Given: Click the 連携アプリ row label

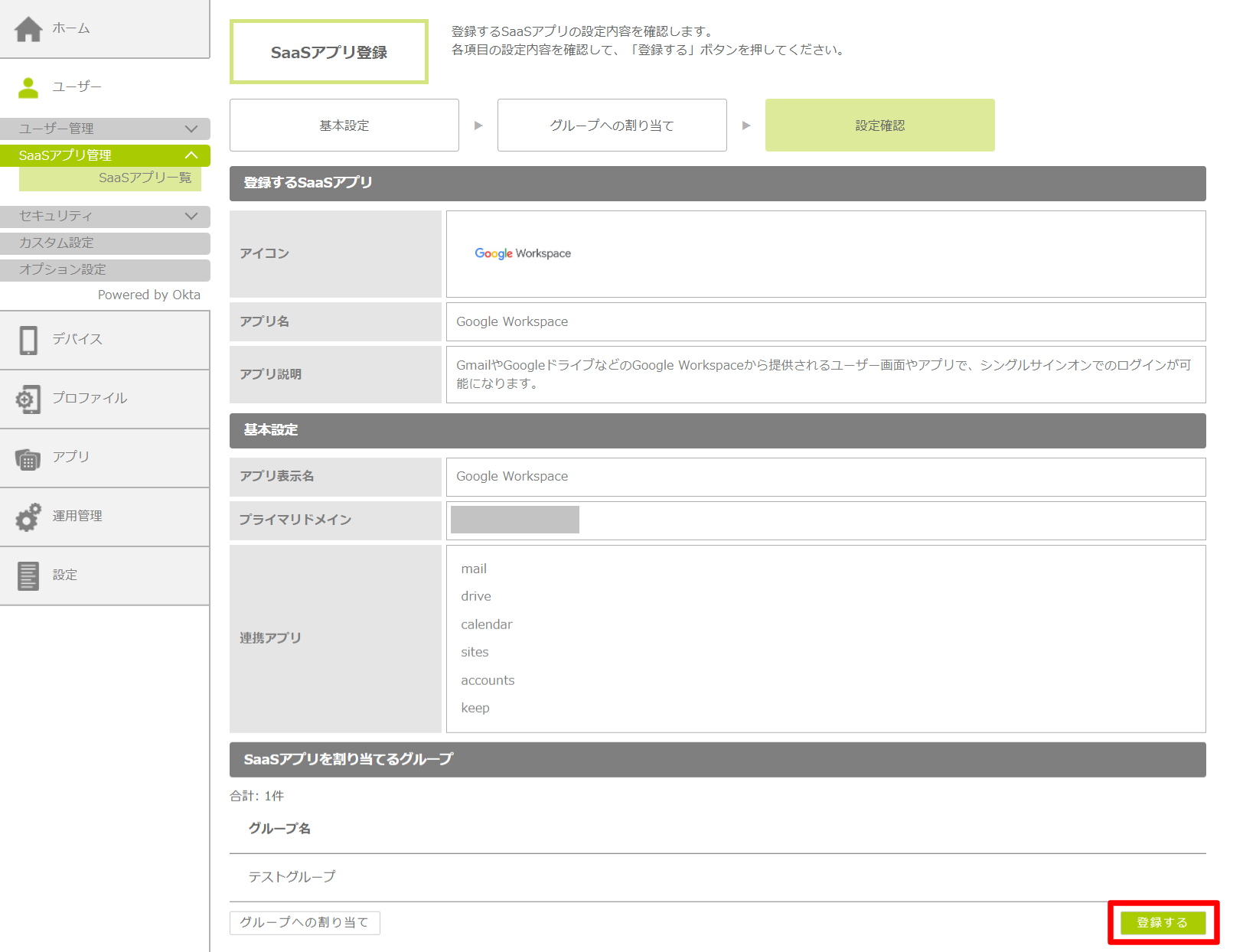Looking at the screenshot, I should [335, 638].
